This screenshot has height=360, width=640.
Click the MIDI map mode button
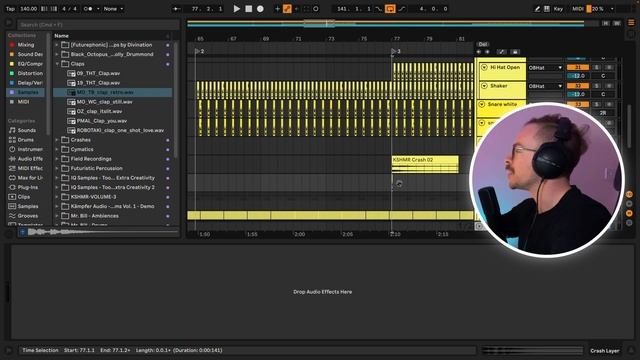(578, 9)
